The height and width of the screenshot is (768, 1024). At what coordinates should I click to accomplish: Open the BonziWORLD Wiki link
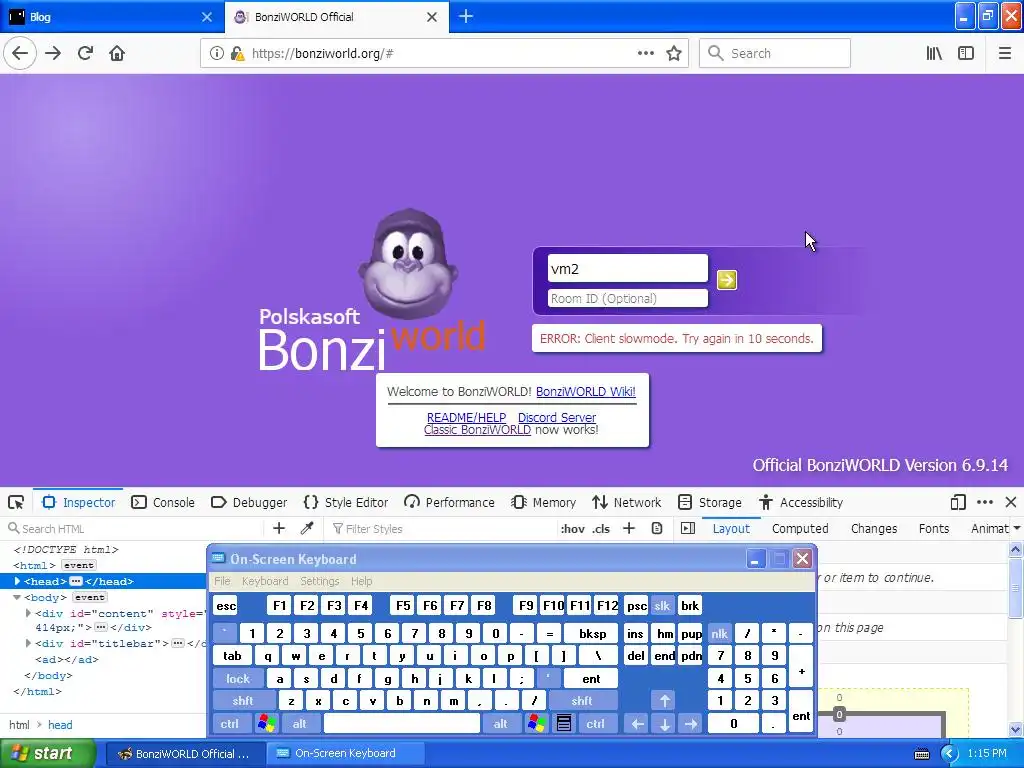pyautogui.click(x=586, y=392)
